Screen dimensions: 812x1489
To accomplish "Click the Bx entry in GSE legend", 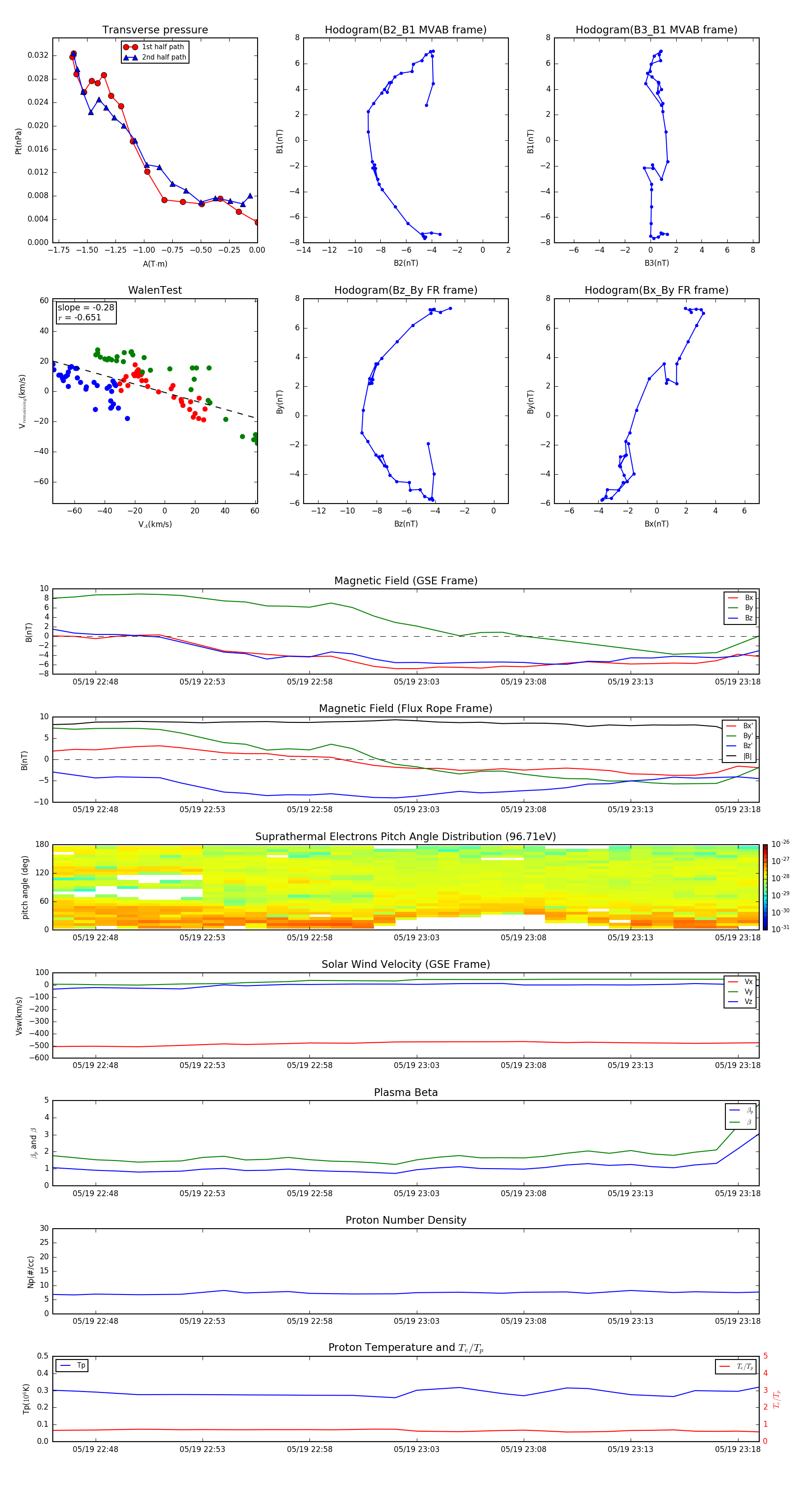I will [740, 598].
